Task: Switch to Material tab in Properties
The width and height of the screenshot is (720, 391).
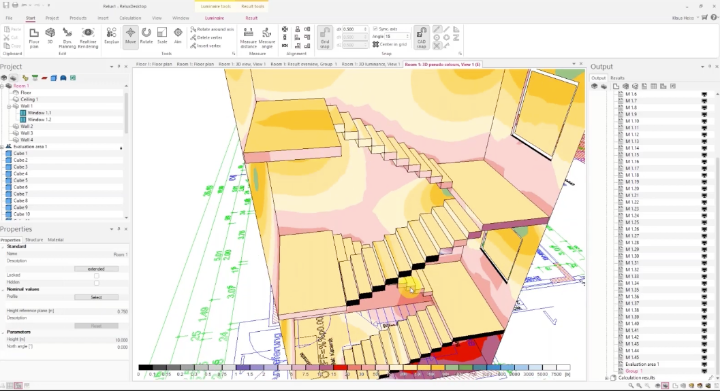Action: [56, 240]
